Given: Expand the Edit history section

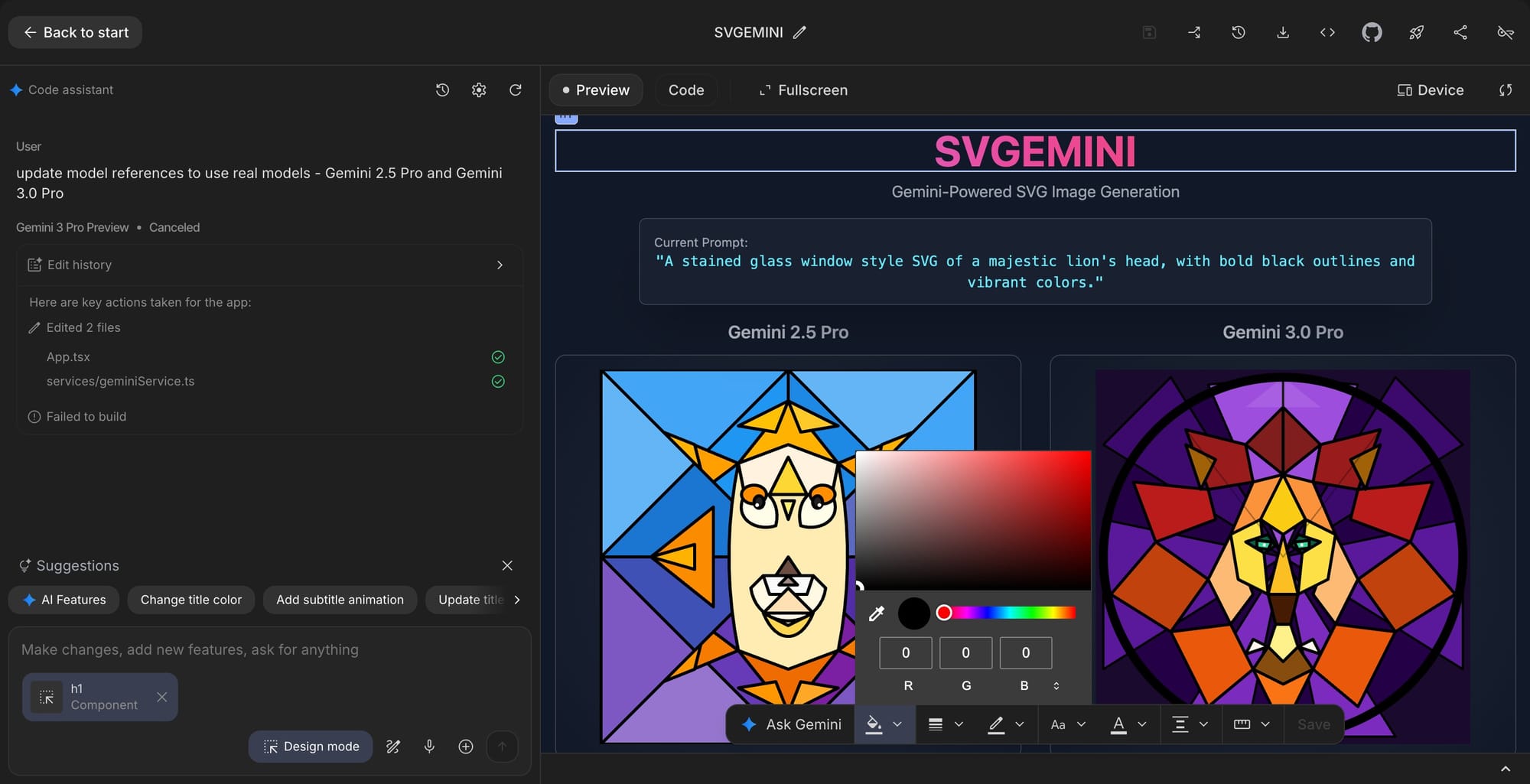Looking at the screenshot, I should coord(500,265).
